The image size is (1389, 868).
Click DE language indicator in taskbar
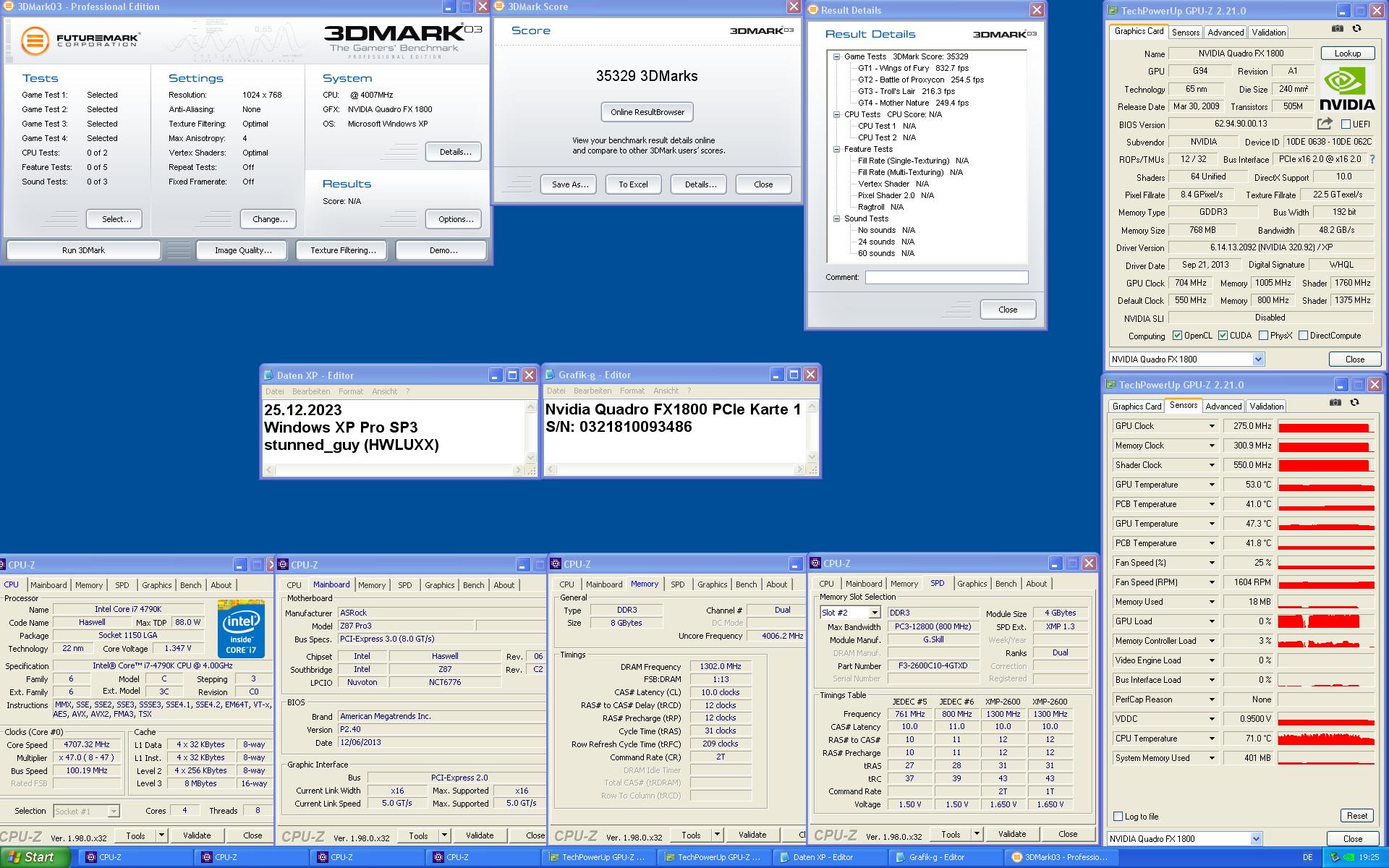[1307, 857]
